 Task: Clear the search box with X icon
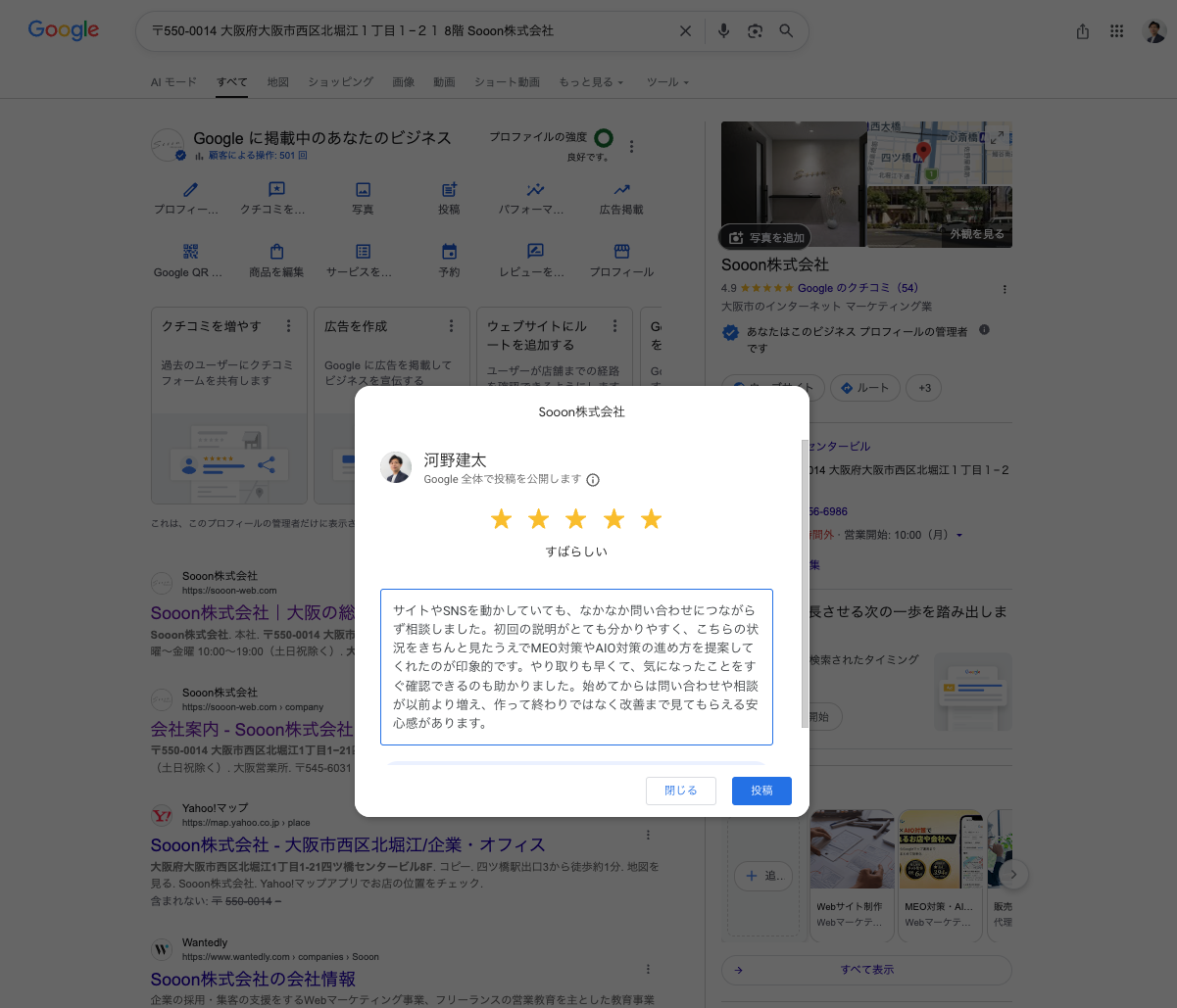[x=685, y=31]
